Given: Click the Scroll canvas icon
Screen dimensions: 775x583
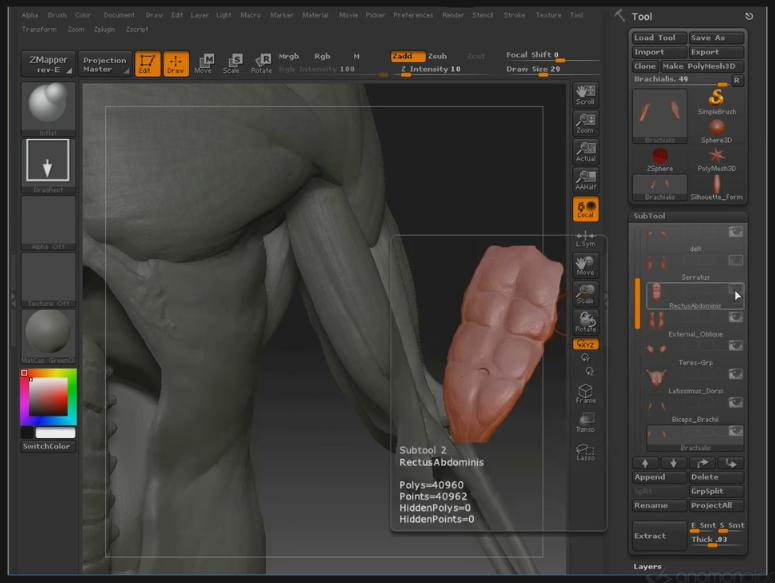Looking at the screenshot, I should [x=585, y=94].
